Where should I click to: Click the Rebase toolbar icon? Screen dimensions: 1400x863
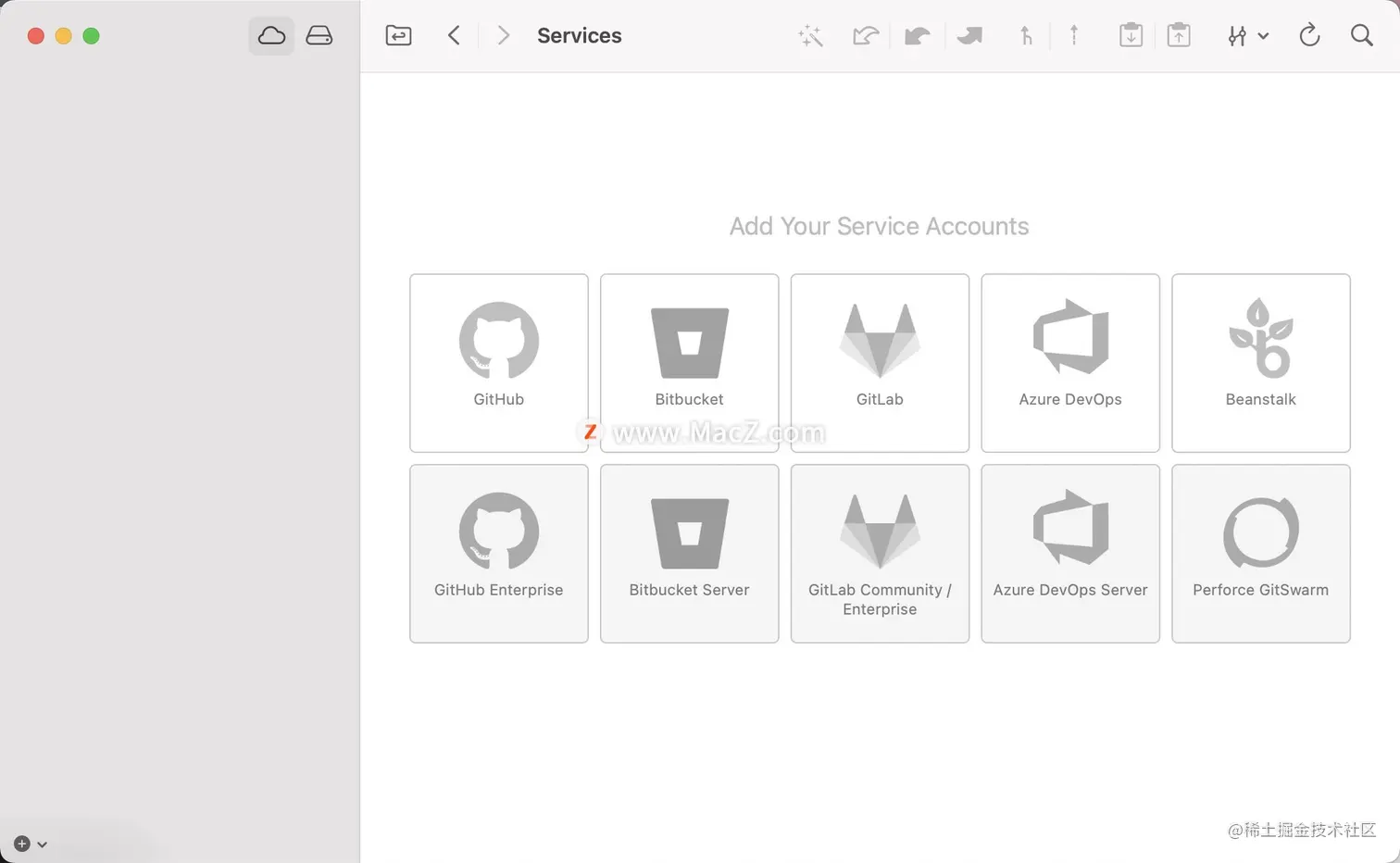tap(1074, 36)
